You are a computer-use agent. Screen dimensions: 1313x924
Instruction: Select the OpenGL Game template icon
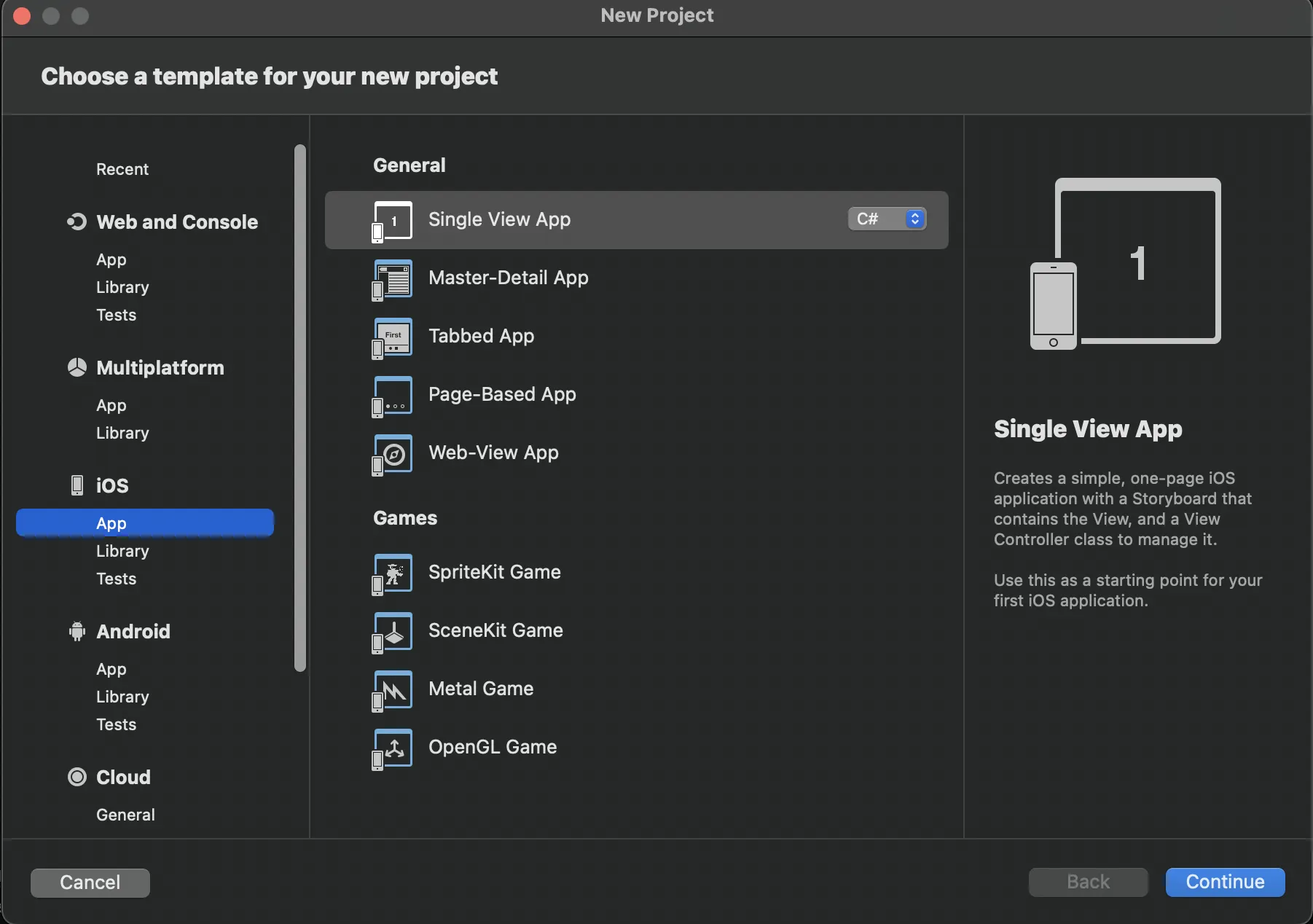click(392, 749)
